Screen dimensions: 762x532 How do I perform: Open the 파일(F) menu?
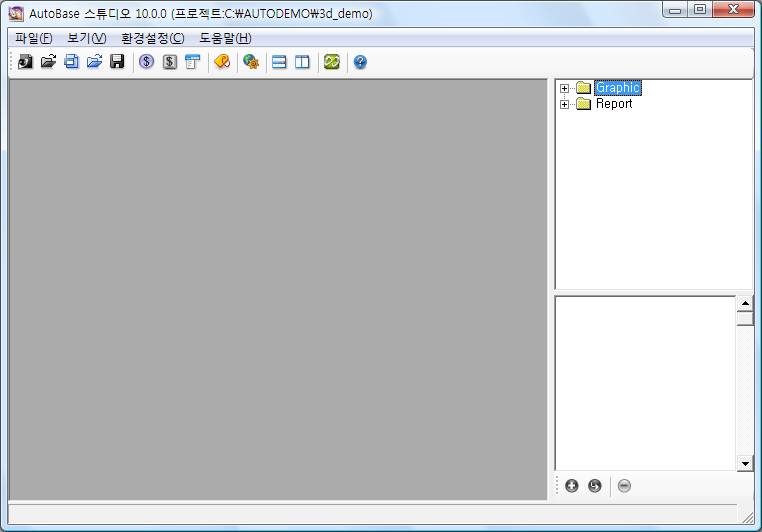click(34, 38)
